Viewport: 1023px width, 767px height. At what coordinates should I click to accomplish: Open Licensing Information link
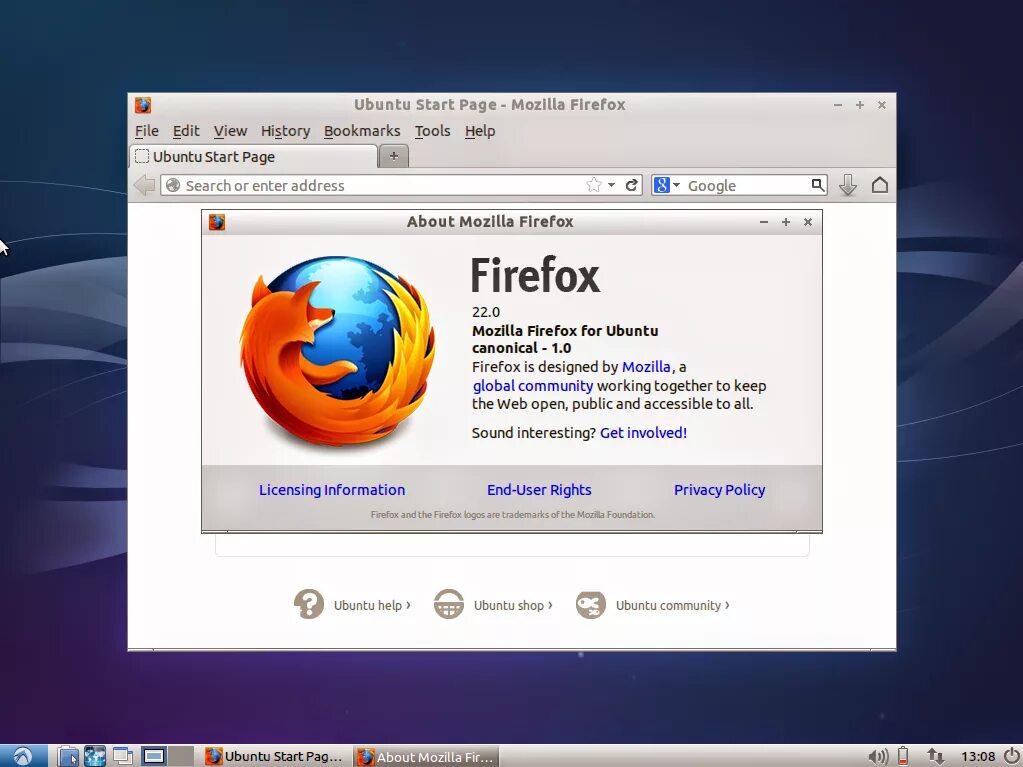point(332,490)
